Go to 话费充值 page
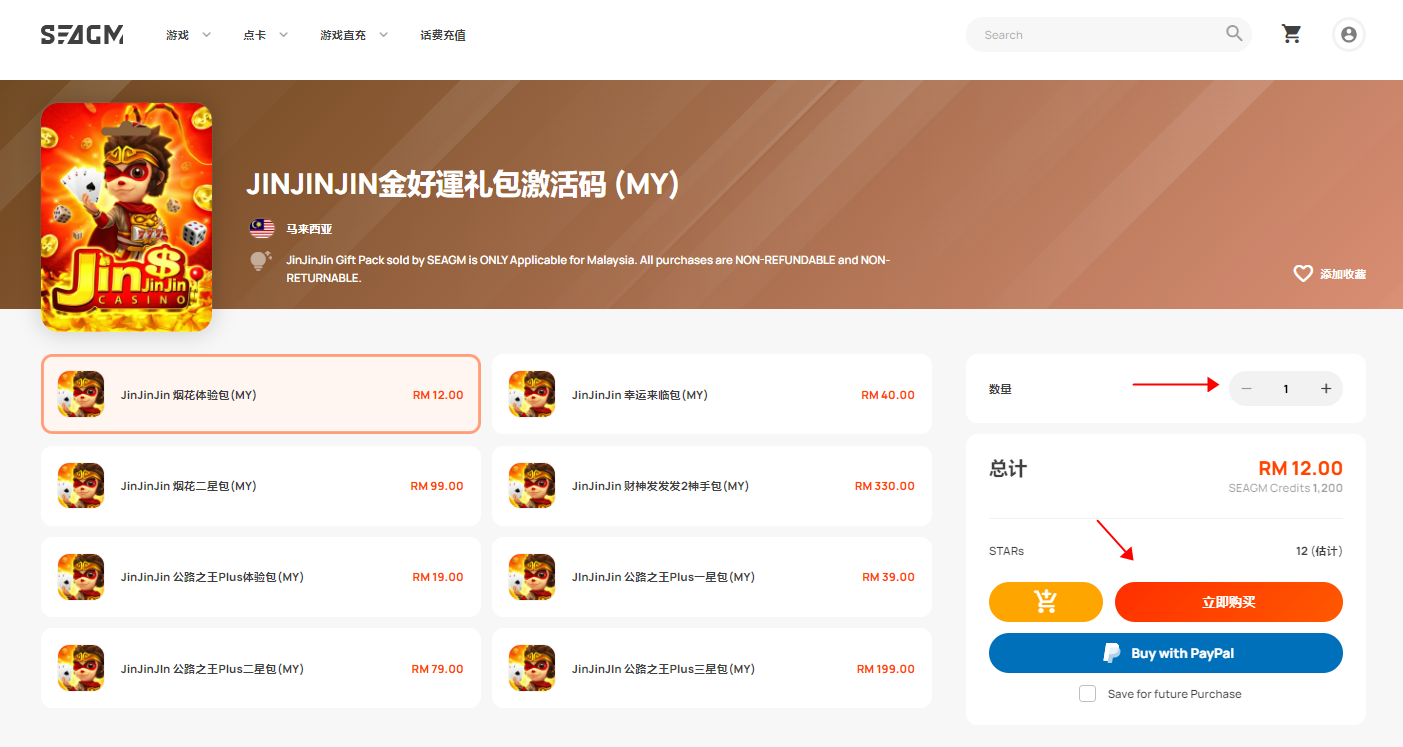1403x747 pixels. pyautogui.click(x=443, y=35)
